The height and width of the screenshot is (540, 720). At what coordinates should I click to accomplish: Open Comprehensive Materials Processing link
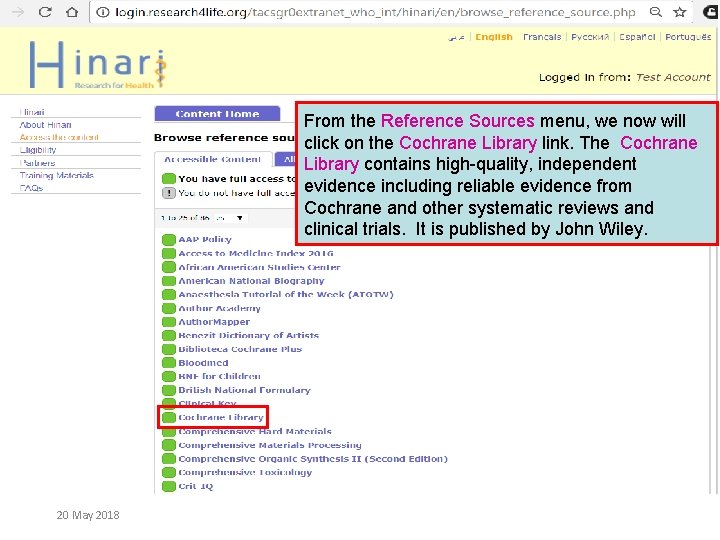click(x=270, y=445)
